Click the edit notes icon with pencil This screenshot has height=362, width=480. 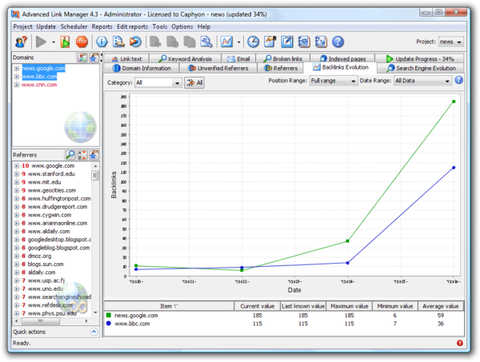[x=270, y=42]
